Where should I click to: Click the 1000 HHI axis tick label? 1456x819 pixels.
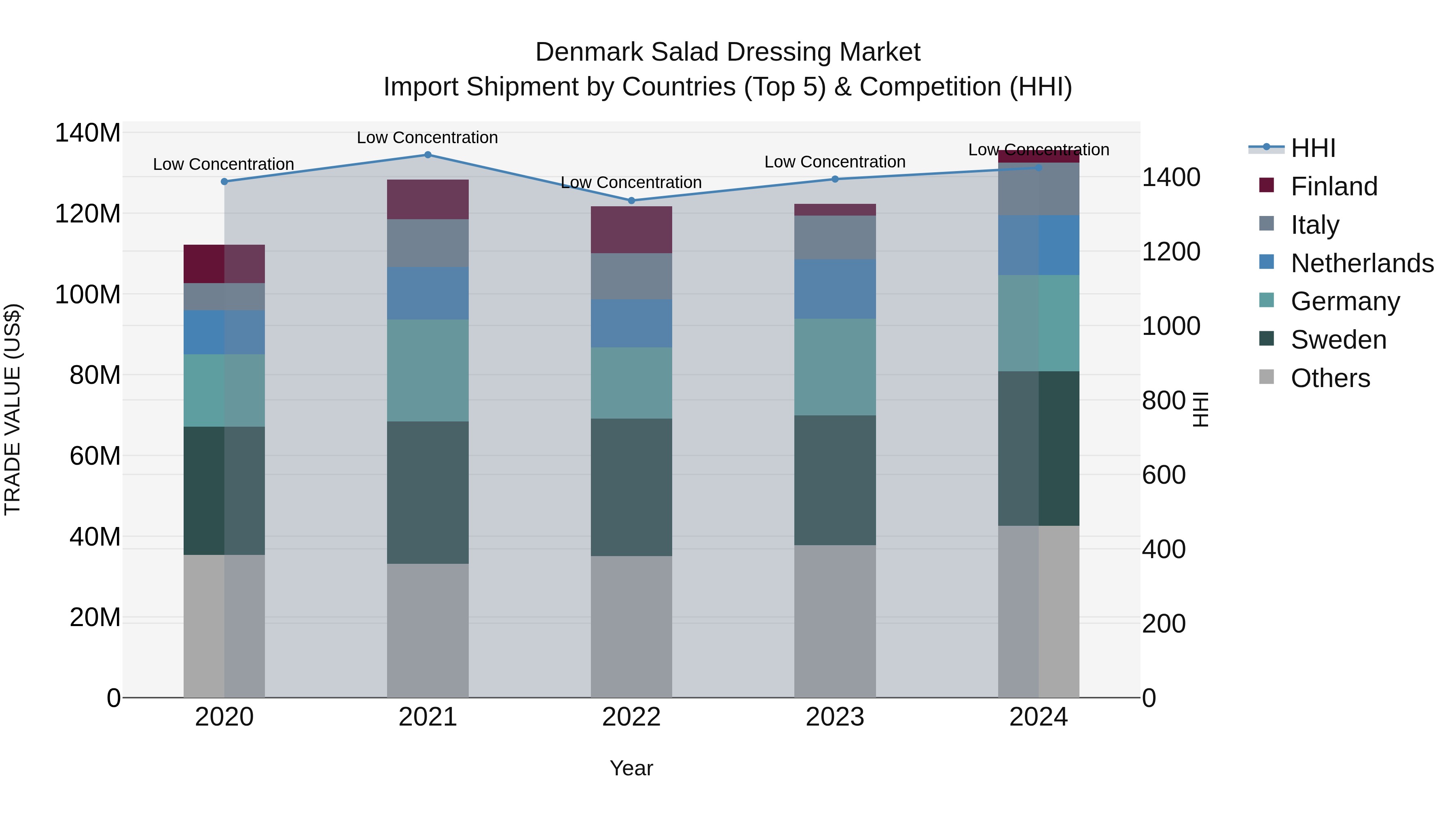1171,326
